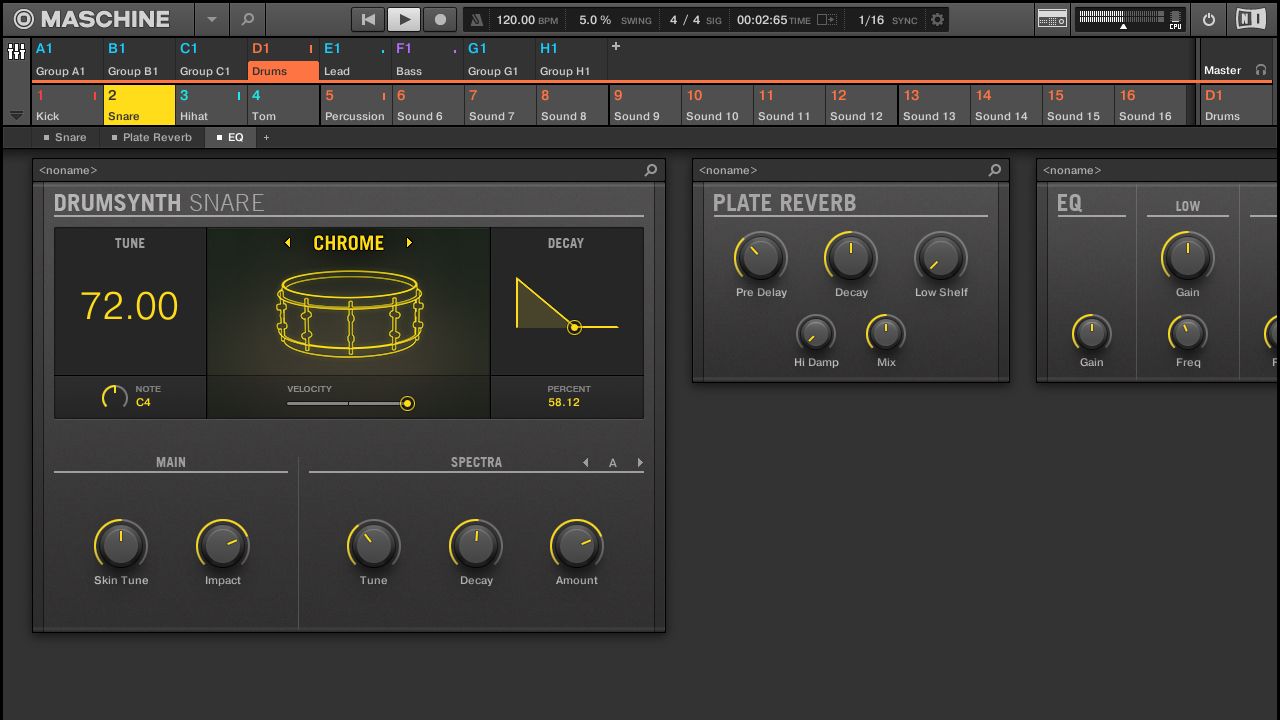1280x720 pixels.
Task: Click the 5.0 % swing value
Action: coord(595,20)
